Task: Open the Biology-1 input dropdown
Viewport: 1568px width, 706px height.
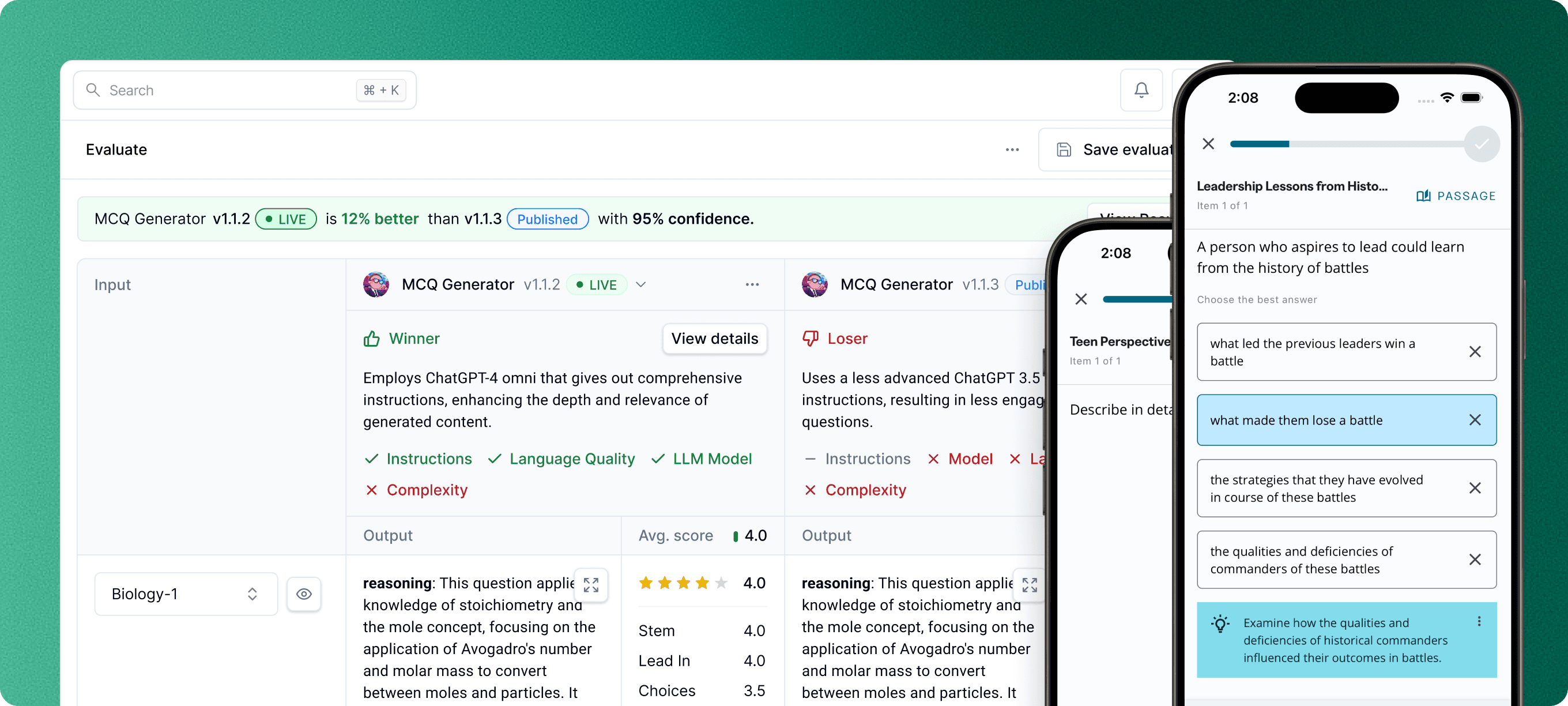Action: pos(185,594)
